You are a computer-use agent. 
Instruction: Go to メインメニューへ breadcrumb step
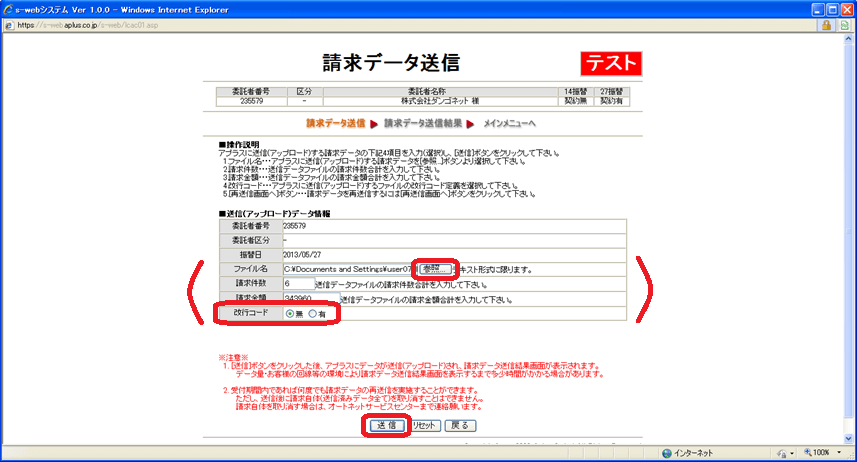(509, 123)
